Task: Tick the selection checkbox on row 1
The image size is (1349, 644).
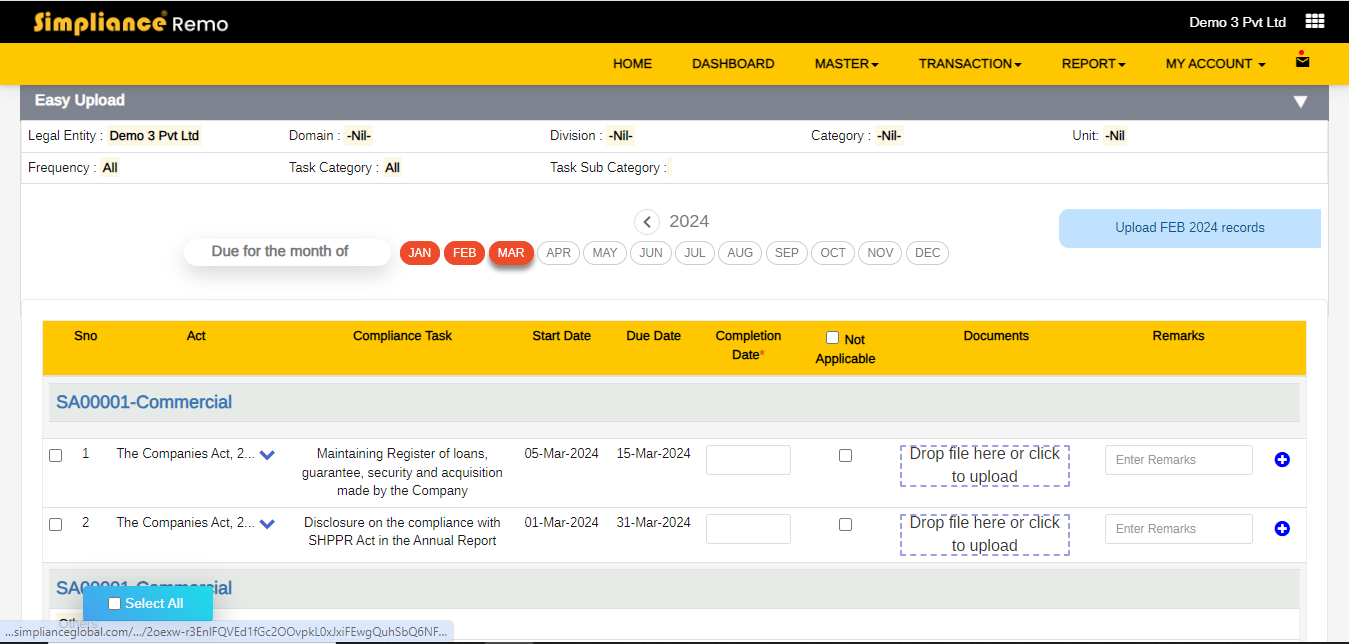Action: [55, 455]
